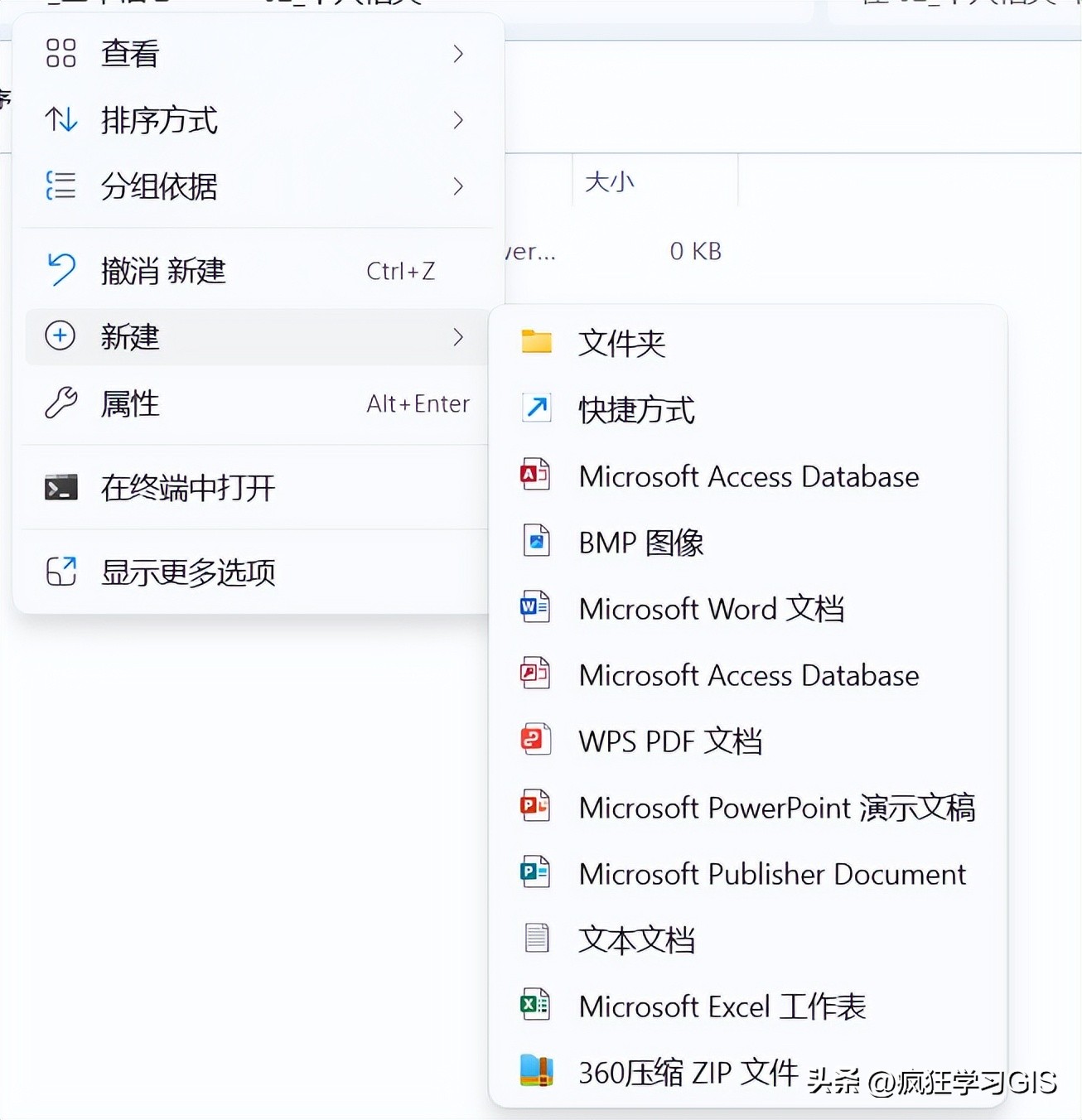Create a new 文本文档
Screen dimensions: 1082x1120
[x=748, y=939]
